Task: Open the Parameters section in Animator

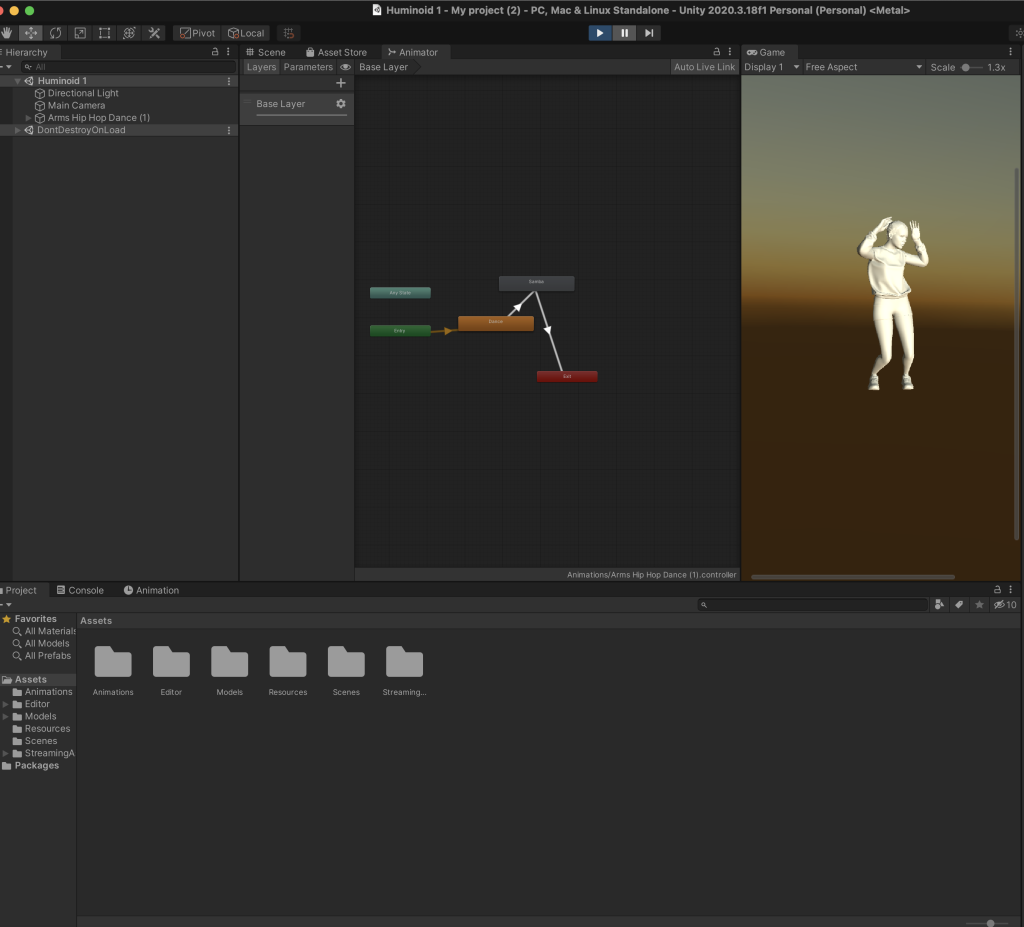Action: [308, 67]
